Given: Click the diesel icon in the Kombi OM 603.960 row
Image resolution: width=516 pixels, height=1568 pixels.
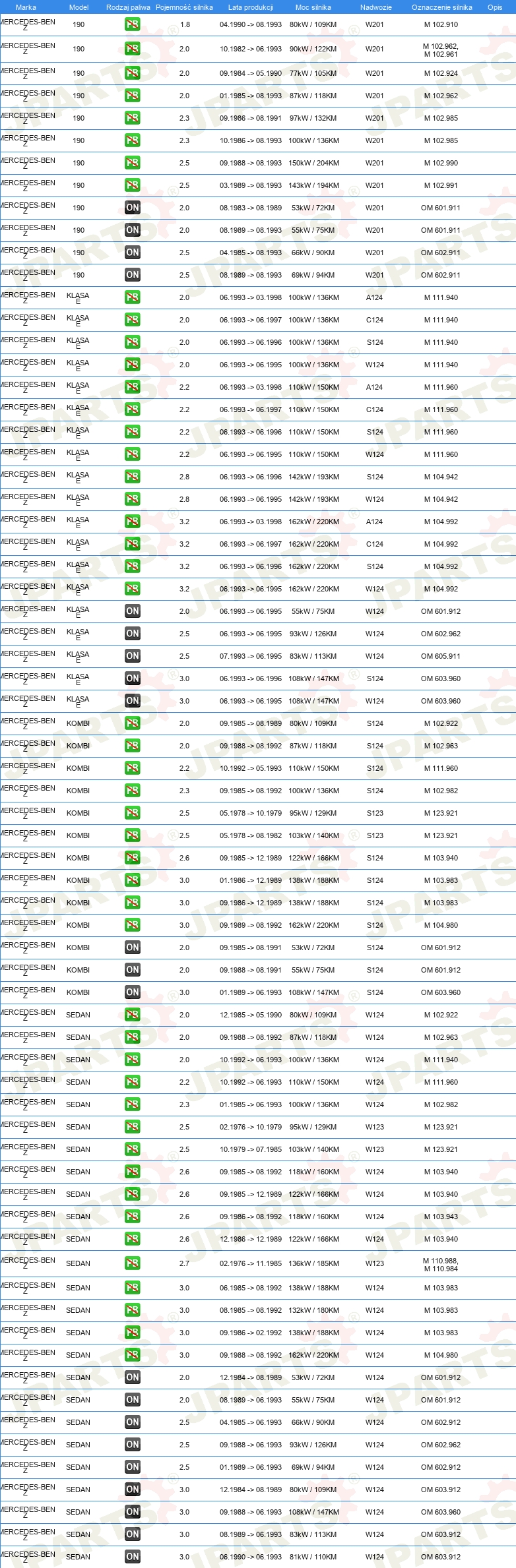Looking at the screenshot, I should pos(133,992).
